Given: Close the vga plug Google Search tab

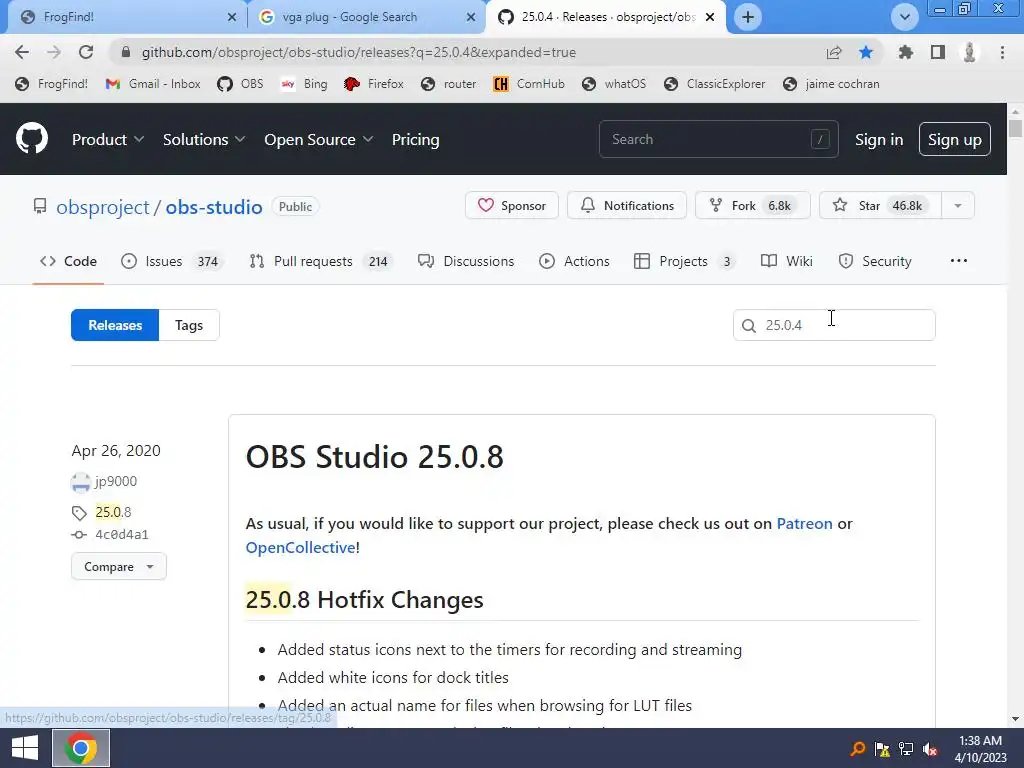Looking at the screenshot, I should (471, 17).
